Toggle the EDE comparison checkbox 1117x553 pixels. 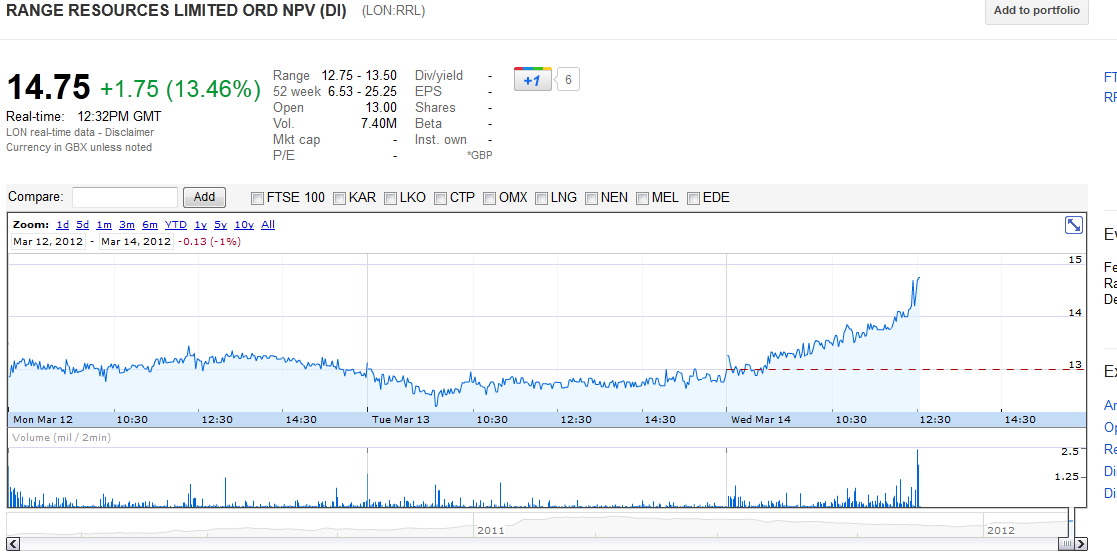694,198
